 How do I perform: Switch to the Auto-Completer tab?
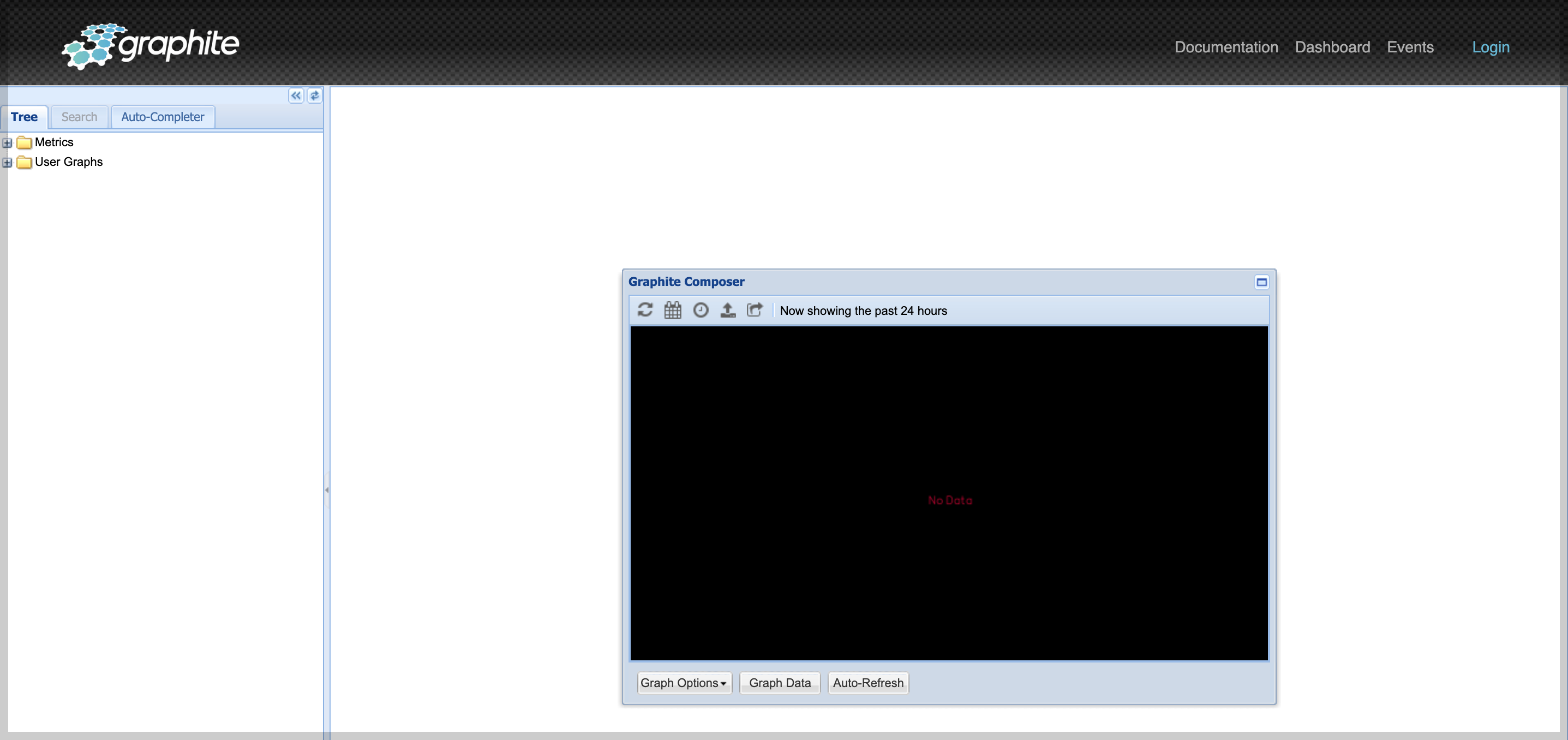pos(163,117)
